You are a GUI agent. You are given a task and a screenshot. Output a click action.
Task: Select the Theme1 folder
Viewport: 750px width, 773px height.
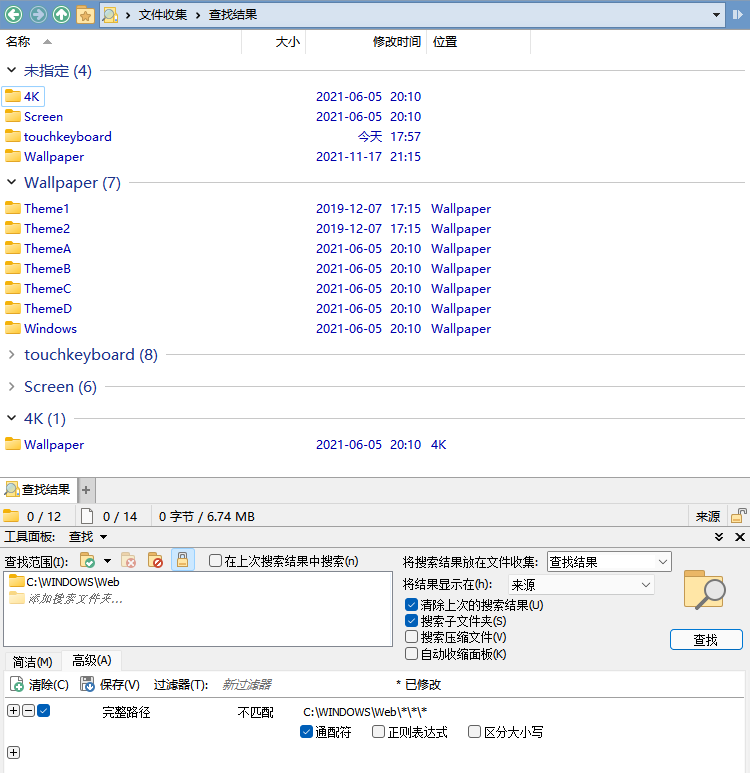(x=37, y=209)
